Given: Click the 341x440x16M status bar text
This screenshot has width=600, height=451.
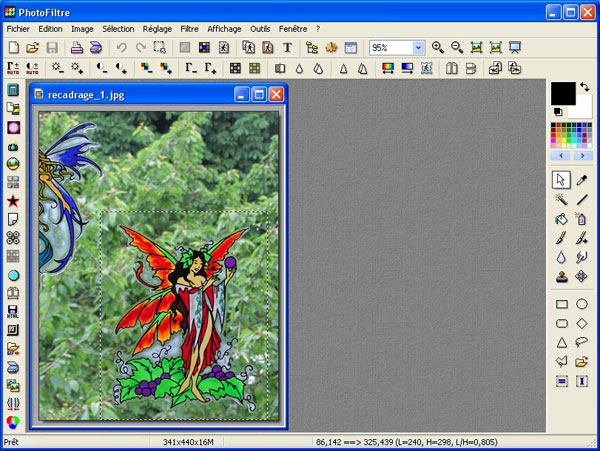Looking at the screenshot, I should pyautogui.click(x=188, y=442).
